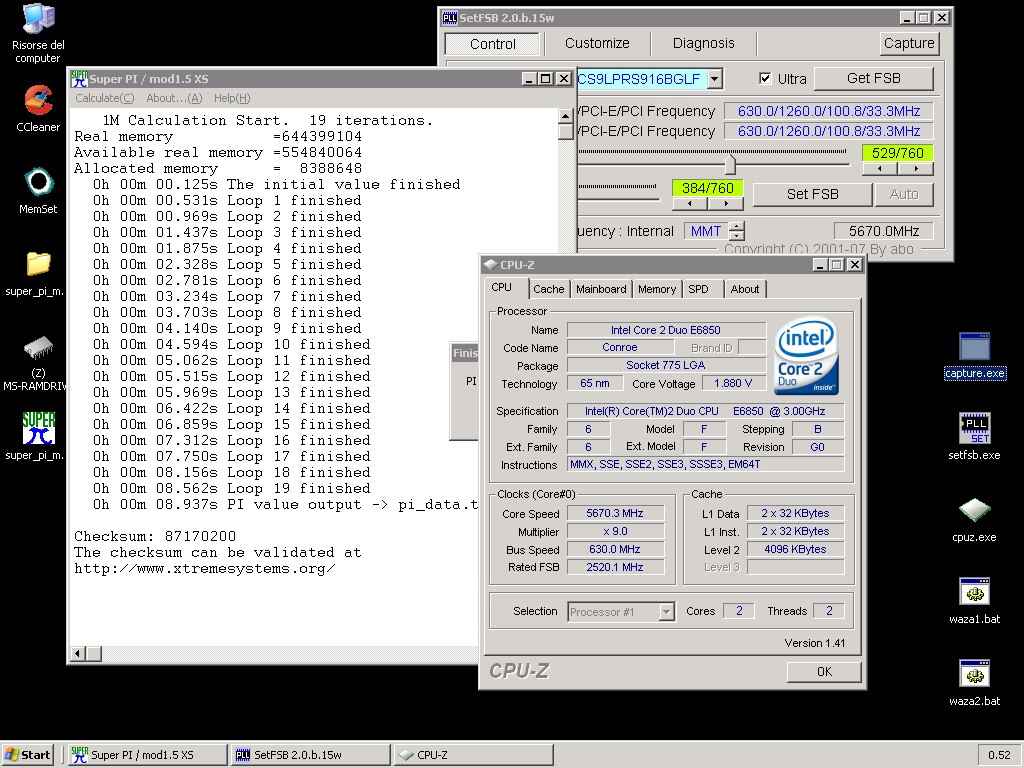Activate Super PI taskbar button
The width and height of the screenshot is (1024, 768).
[147, 755]
